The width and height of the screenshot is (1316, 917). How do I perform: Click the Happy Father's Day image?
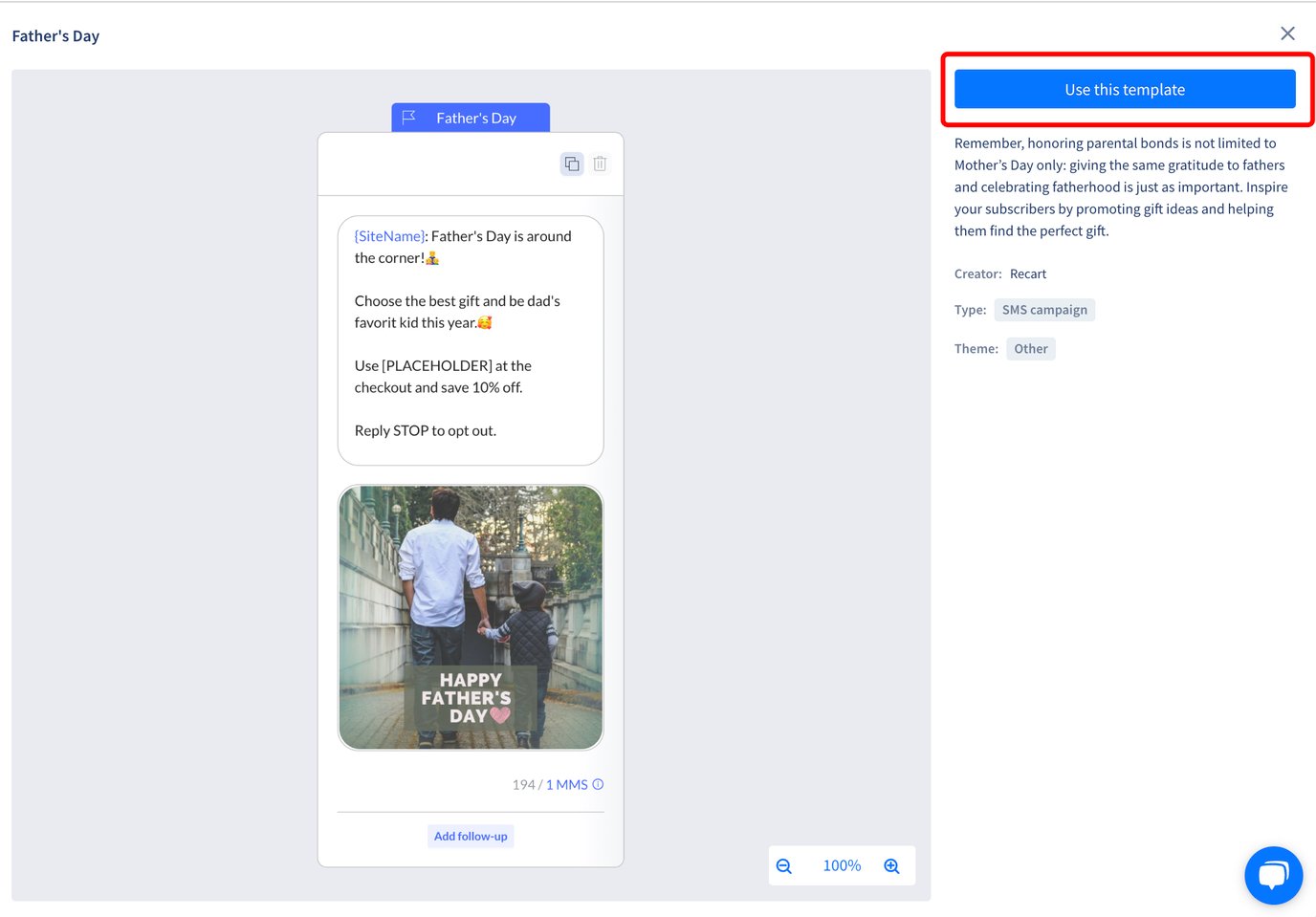click(470, 617)
